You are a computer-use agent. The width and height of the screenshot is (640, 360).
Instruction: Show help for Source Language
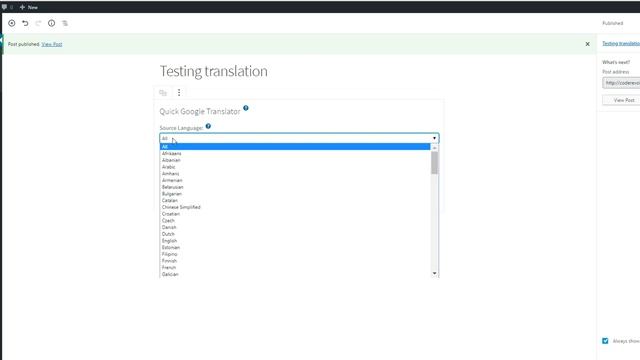pyautogui.click(x=208, y=126)
